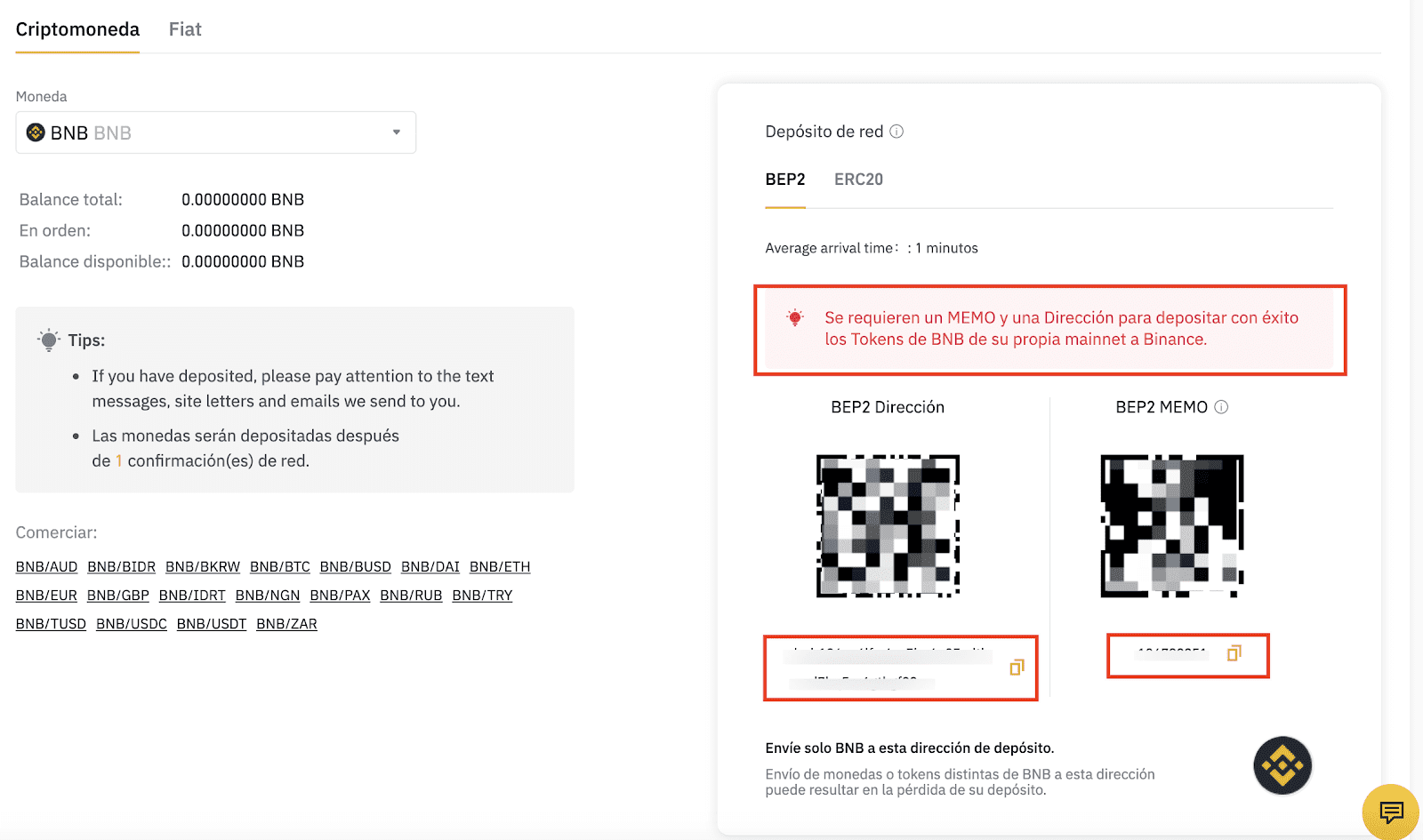This screenshot has height=840, width=1423.
Task: Click the lightbulb Tips icon
Action: click(49, 340)
